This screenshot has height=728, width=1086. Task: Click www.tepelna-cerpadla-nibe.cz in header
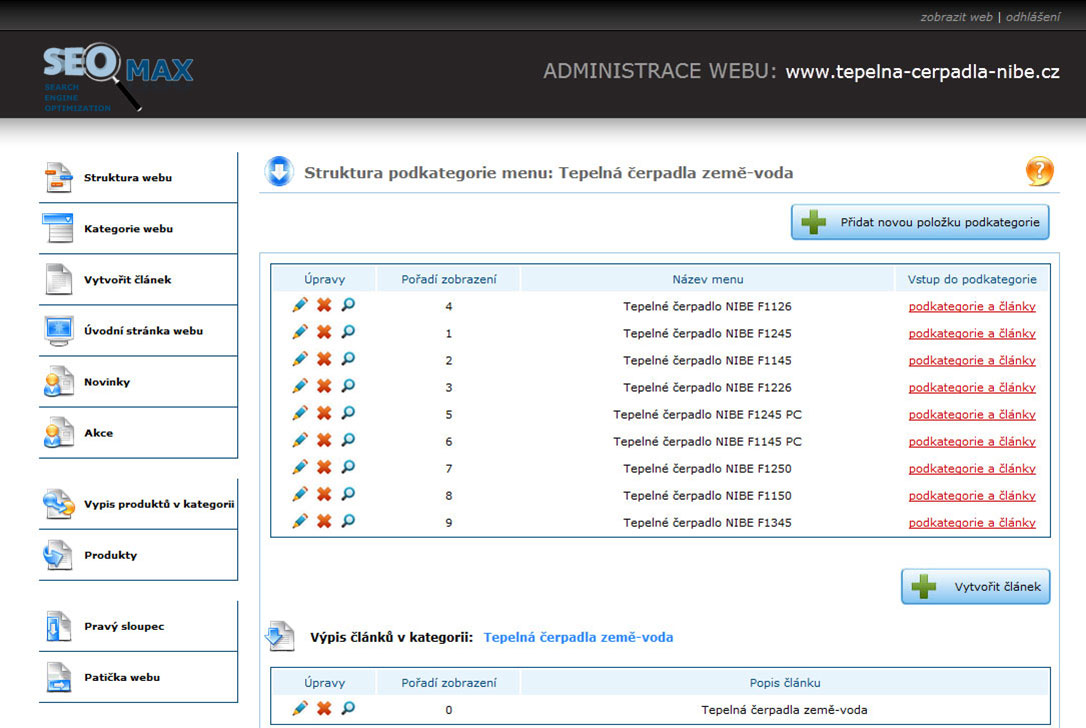(x=923, y=71)
